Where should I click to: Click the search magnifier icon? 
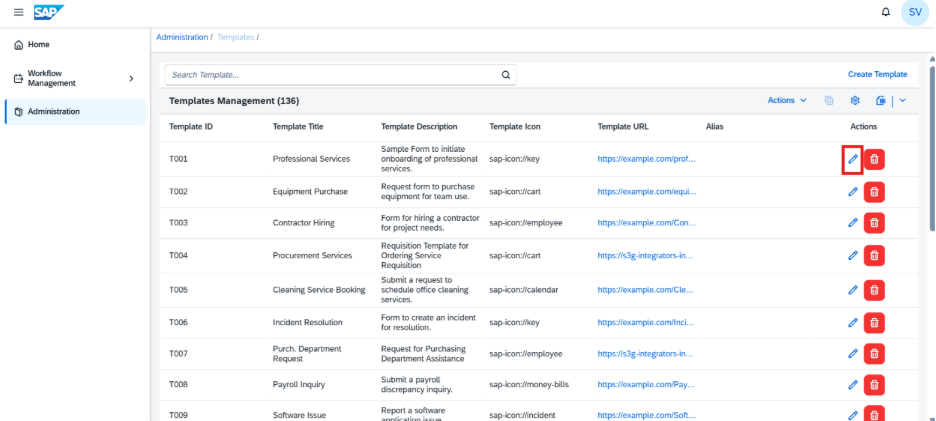click(506, 75)
